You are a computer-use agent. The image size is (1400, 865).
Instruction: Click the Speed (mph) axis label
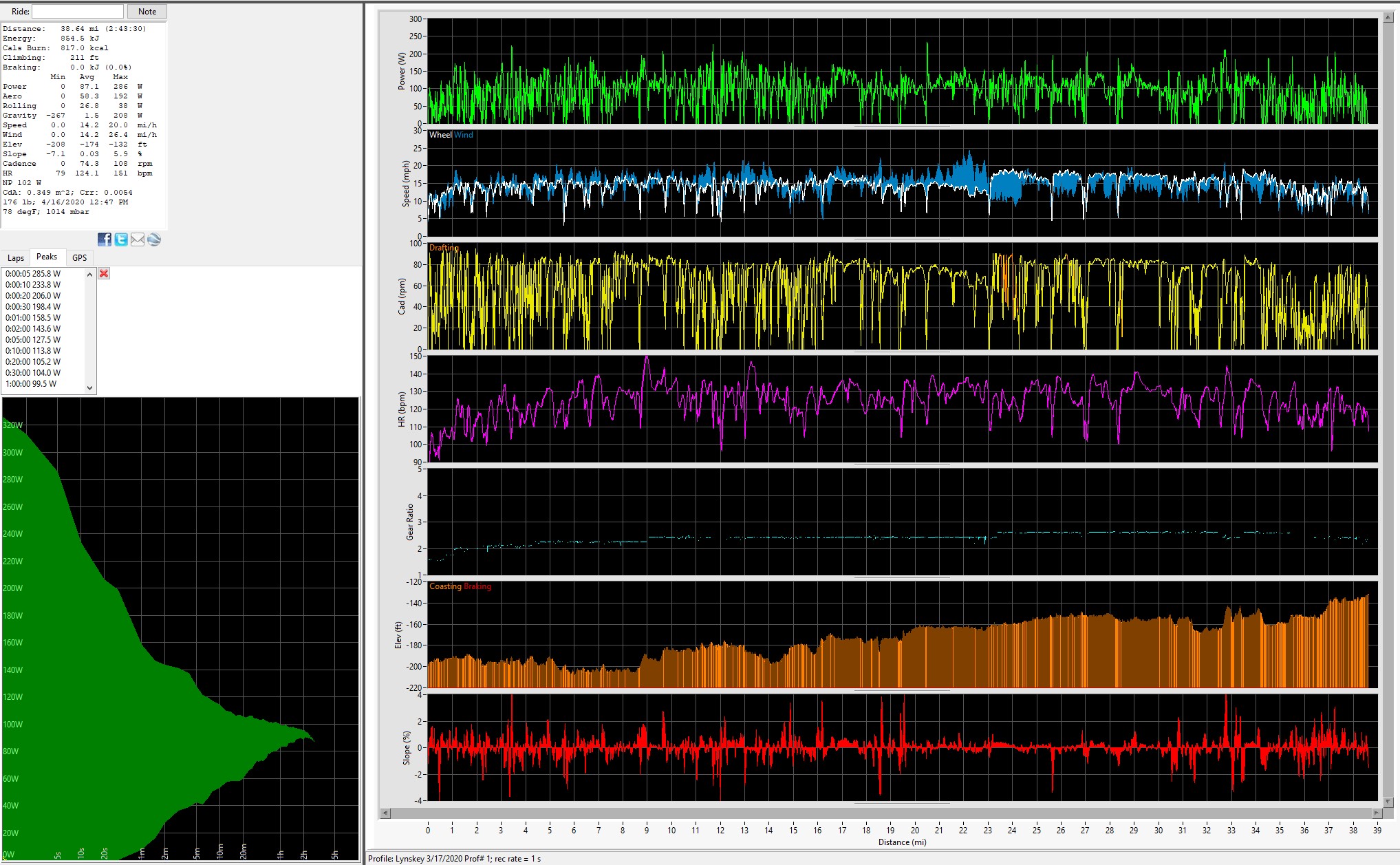pos(406,184)
